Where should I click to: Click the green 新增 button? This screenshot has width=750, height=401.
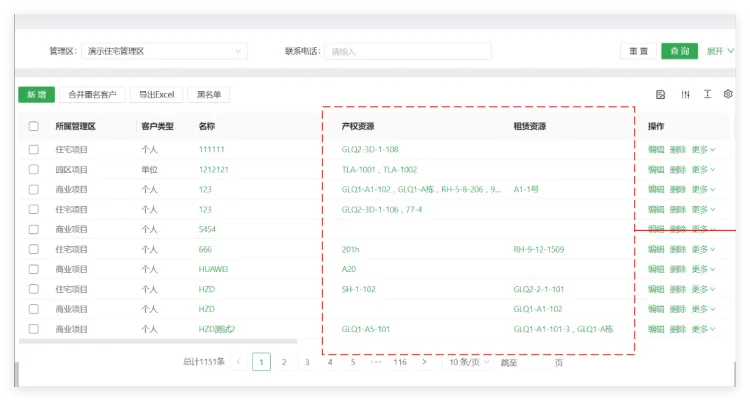click(x=37, y=95)
